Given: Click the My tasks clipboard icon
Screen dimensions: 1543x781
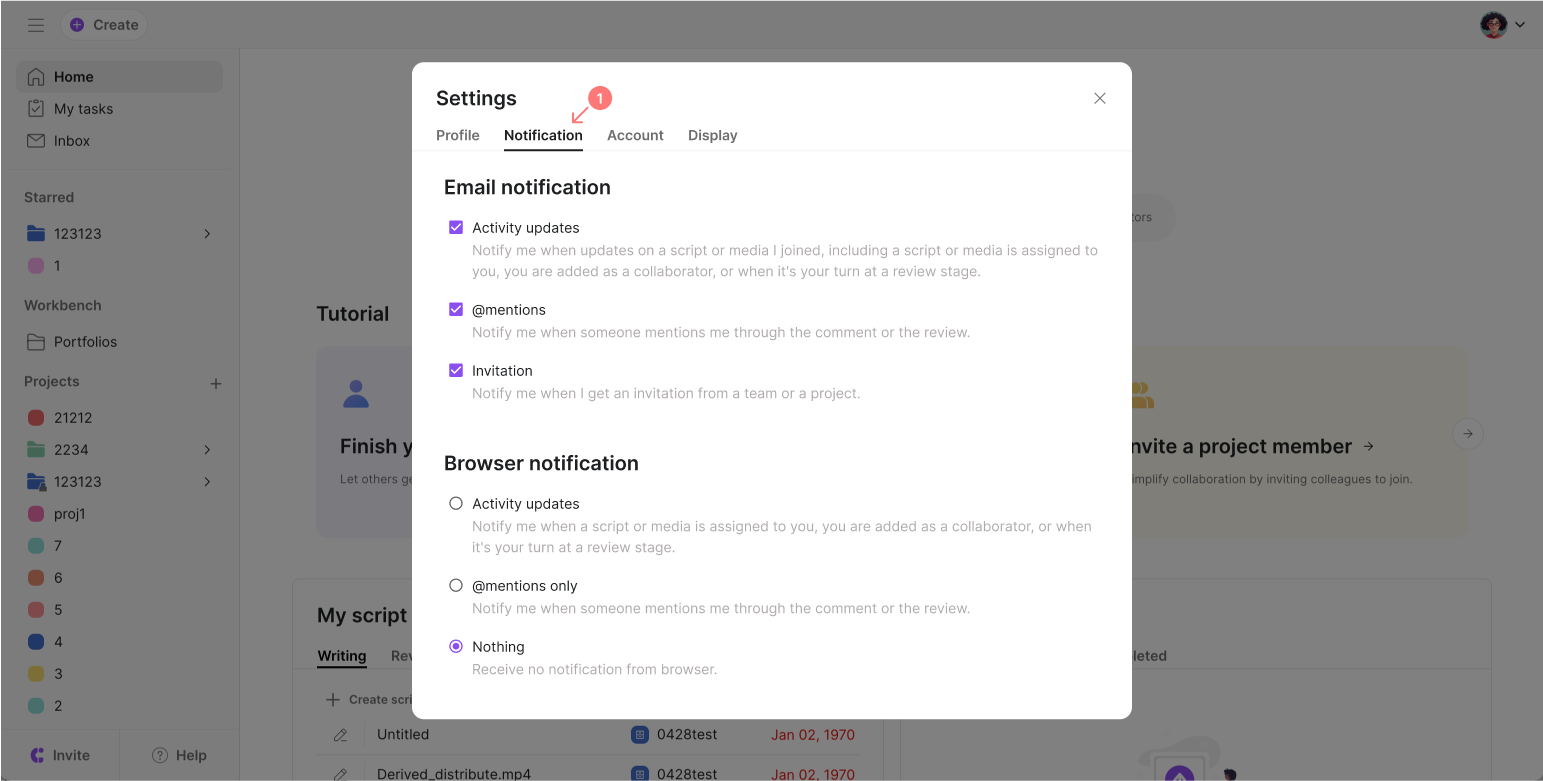Looking at the screenshot, I should (x=36, y=109).
